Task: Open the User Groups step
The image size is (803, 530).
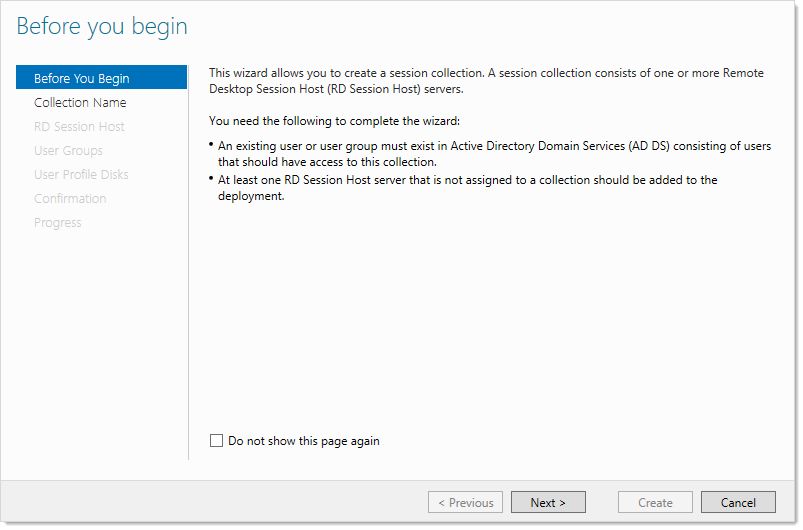Action: [68, 151]
